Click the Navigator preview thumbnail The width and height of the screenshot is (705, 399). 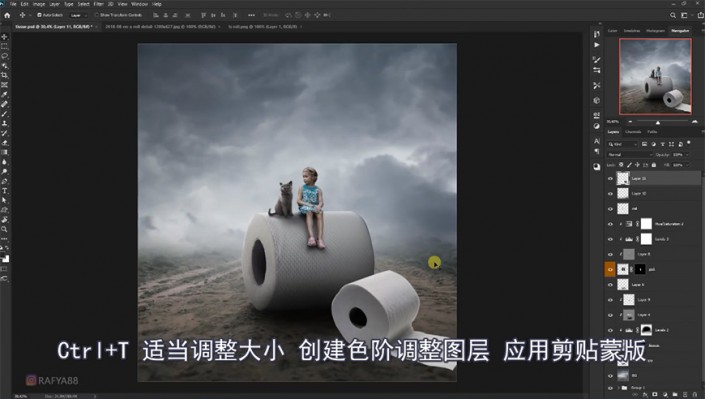point(655,76)
